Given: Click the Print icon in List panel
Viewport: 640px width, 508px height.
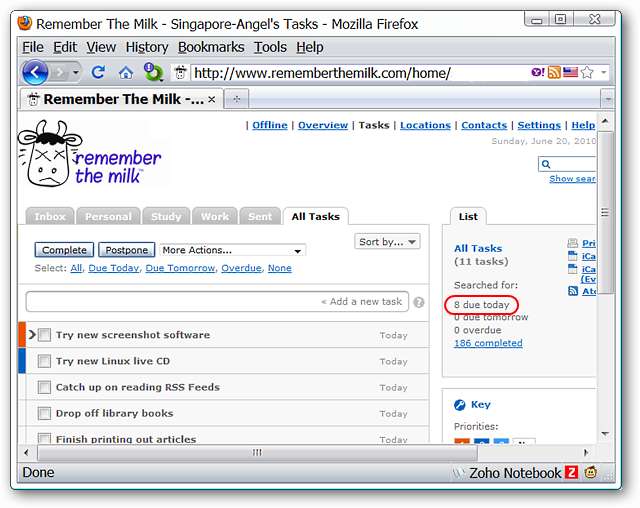Looking at the screenshot, I should [x=573, y=243].
